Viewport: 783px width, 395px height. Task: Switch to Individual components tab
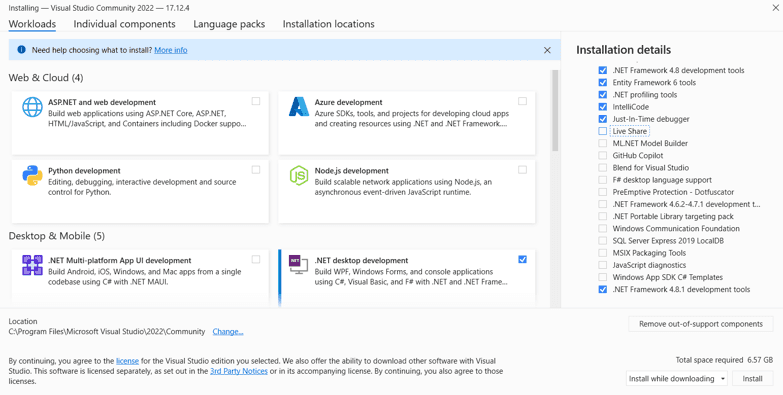coord(124,24)
